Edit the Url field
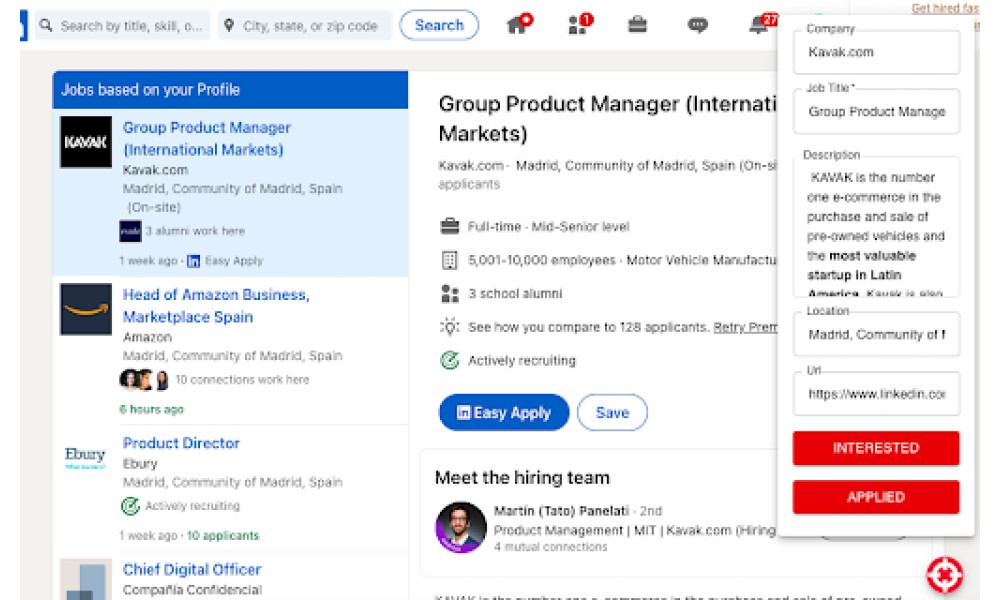Image resolution: width=1000 pixels, height=600 pixels. coord(876,394)
